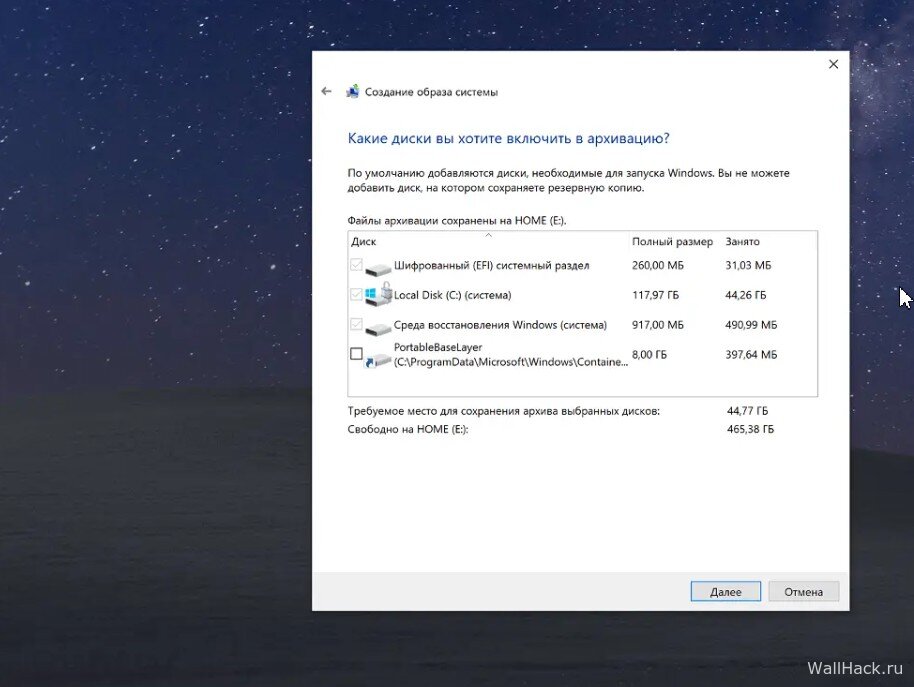
Task: Toggle the EFI system partition checkbox
Action: 356,266
